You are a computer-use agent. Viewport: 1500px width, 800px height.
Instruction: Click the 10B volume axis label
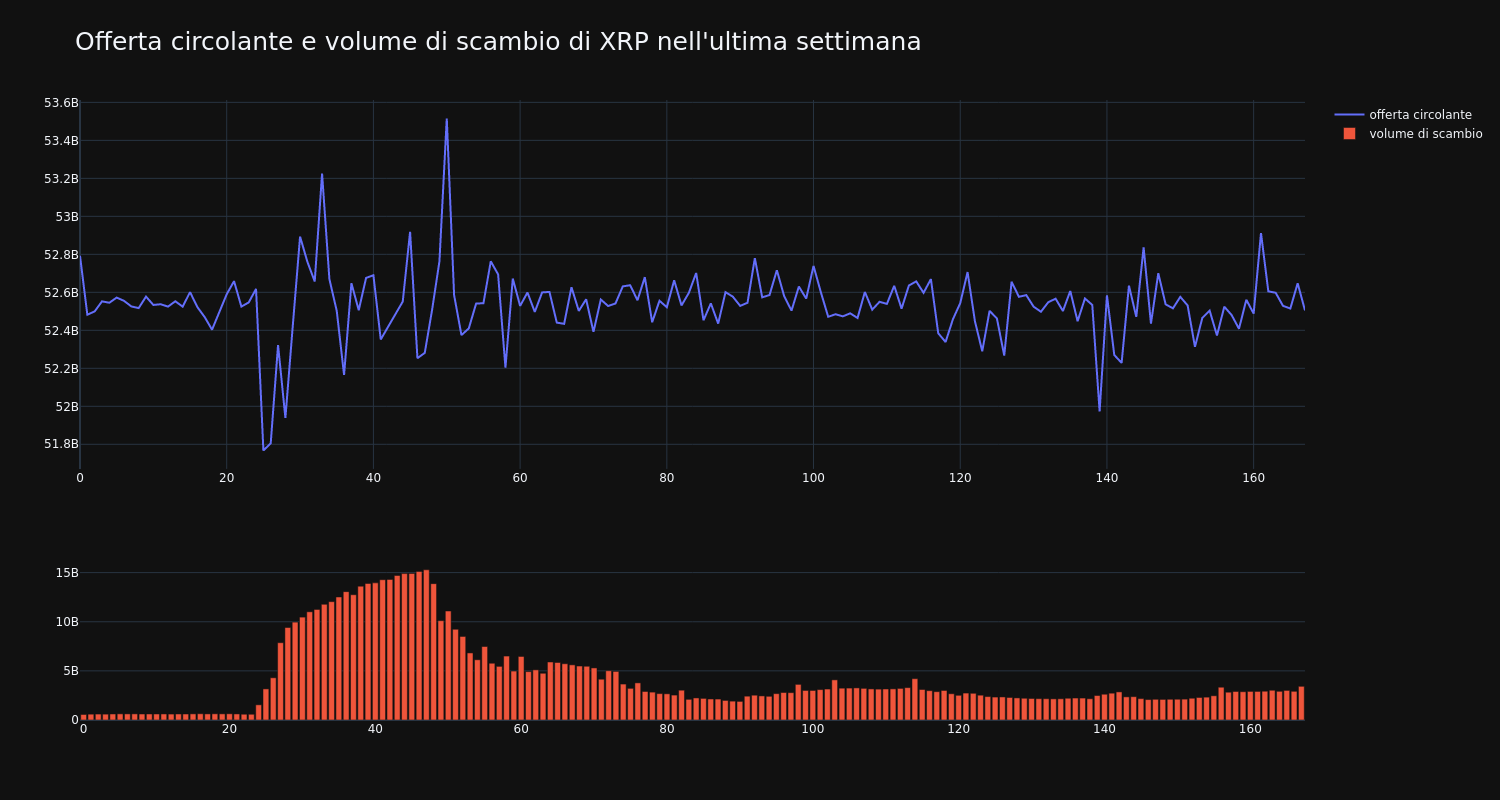67,621
